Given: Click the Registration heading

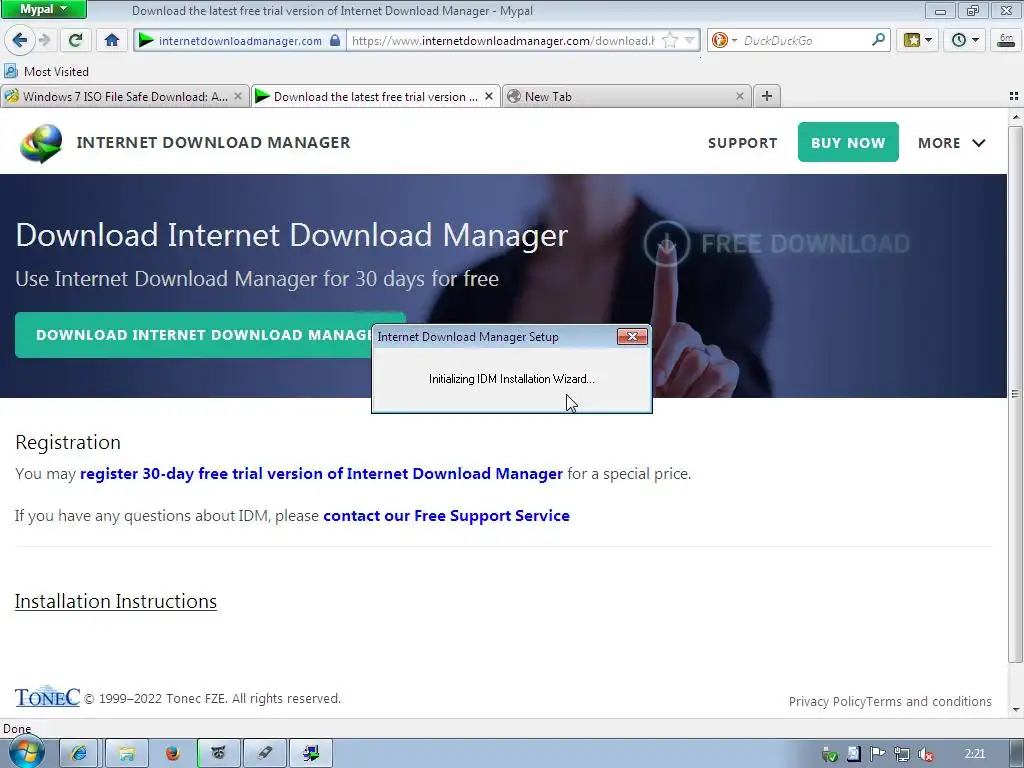Looking at the screenshot, I should [68, 442].
